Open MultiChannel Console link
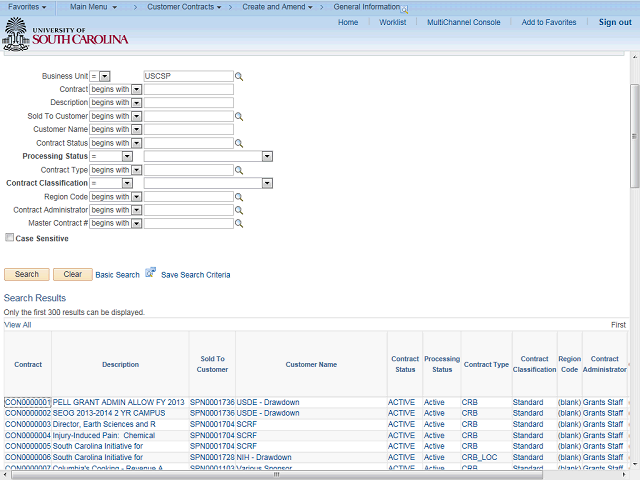Viewport: 640px width, 480px height. coord(464,22)
